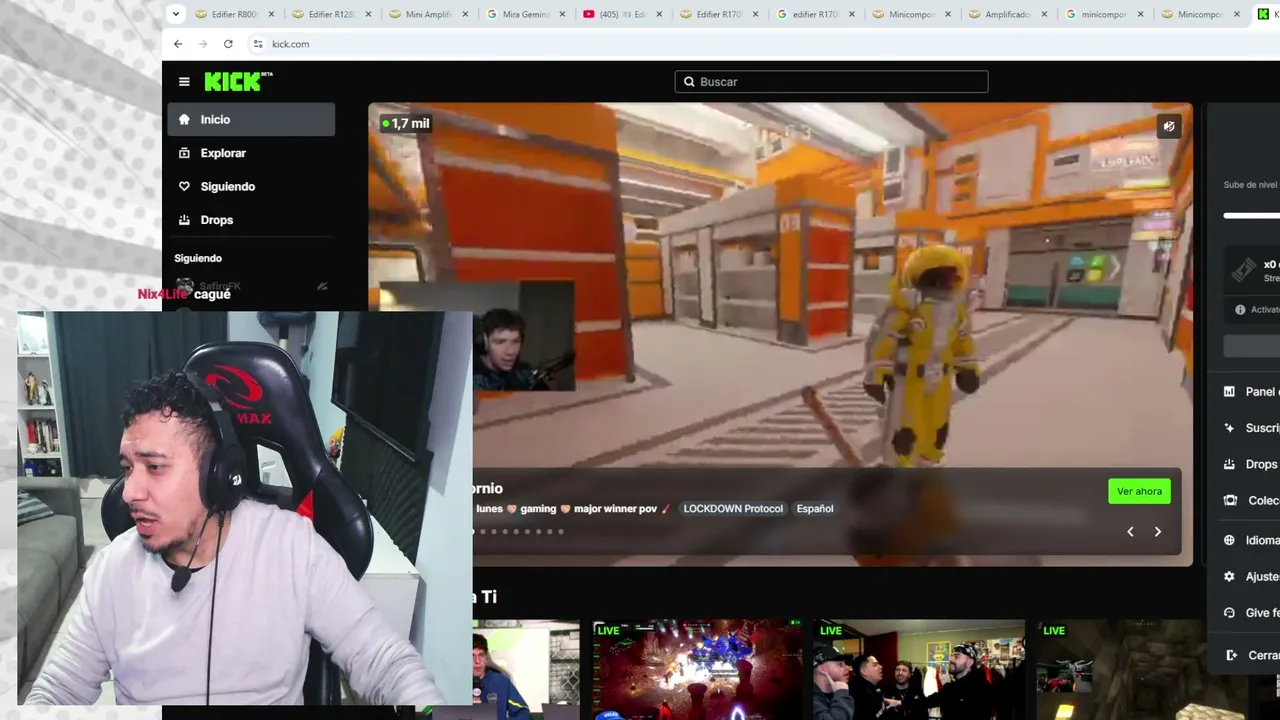The width and height of the screenshot is (1280, 720).
Task: Switch to the Mira Gemini browser tab
Action: tap(524, 14)
